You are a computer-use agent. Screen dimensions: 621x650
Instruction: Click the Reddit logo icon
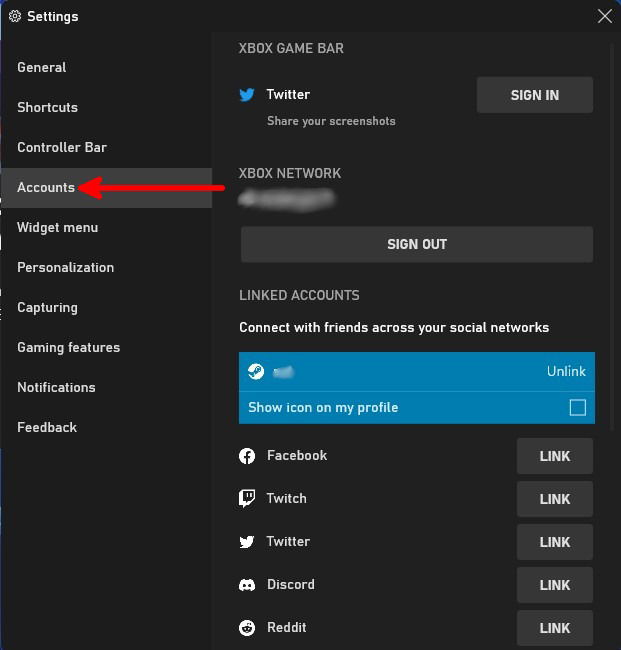click(x=247, y=628)
